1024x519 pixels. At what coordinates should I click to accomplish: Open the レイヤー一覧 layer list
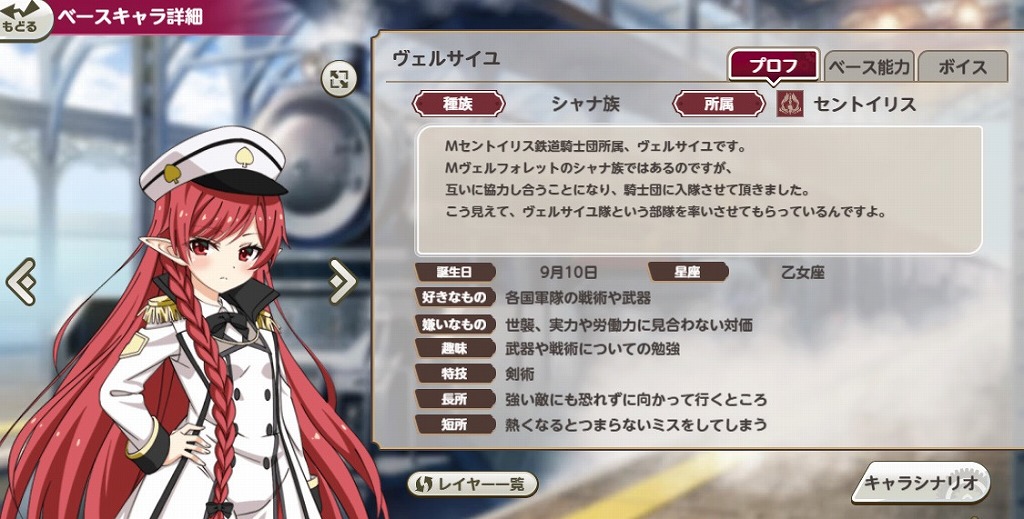pos(472,484)
